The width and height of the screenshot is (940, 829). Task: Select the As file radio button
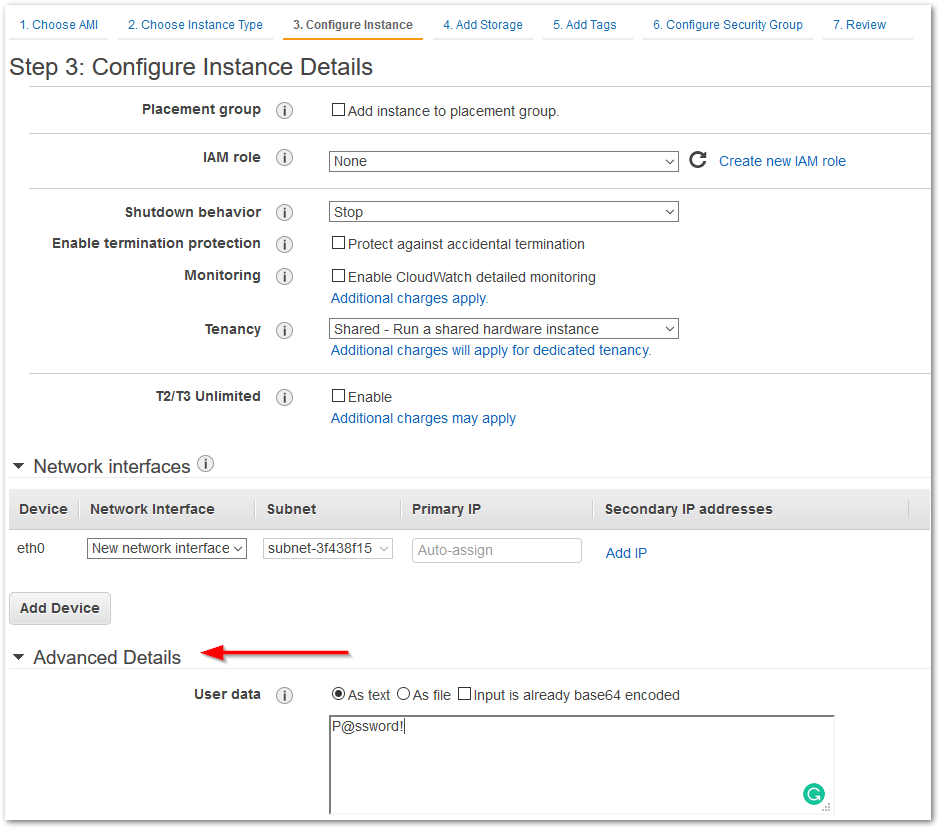coord(404,694)
